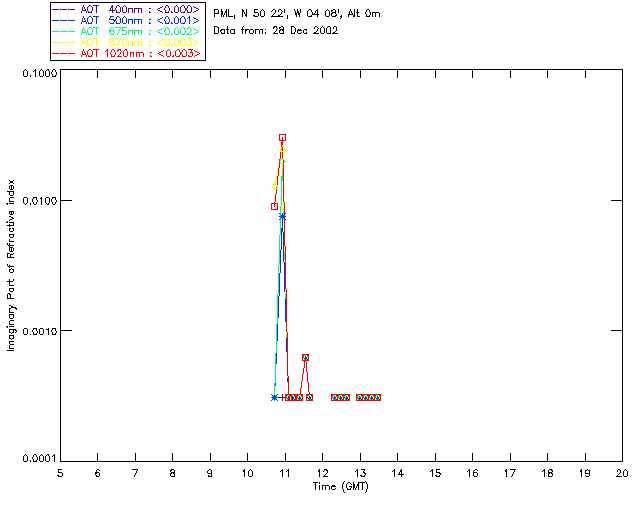
Task: Click the AOT 1020nm legend entry
Action: [x=127, y=53]
